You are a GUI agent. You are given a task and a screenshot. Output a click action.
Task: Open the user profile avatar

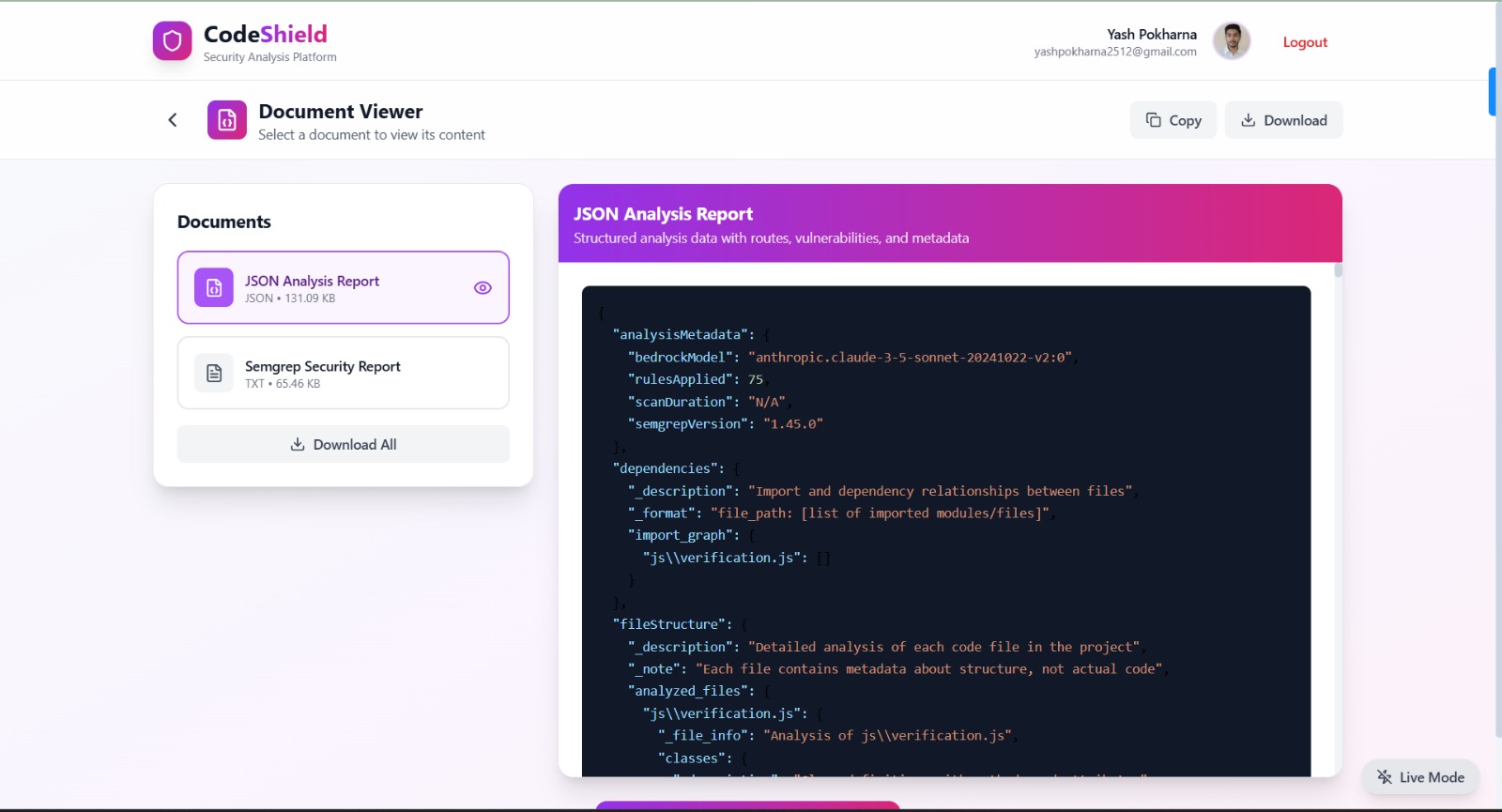(x=1232, y=41)
